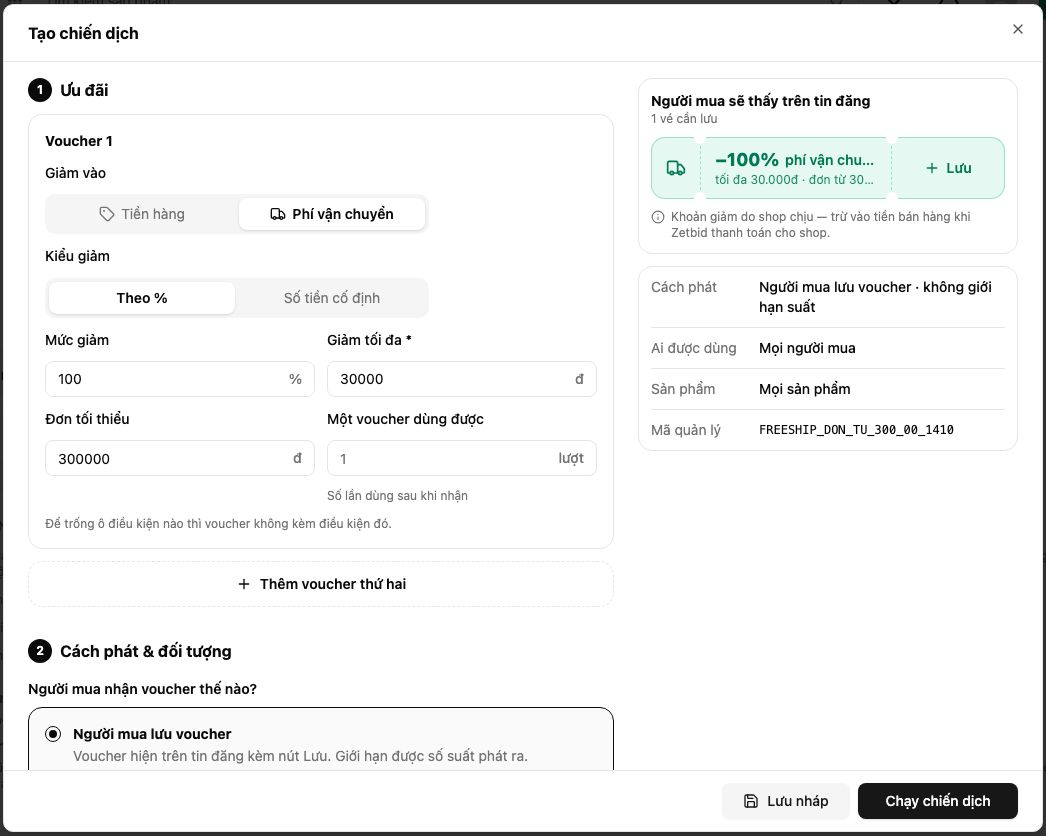Click the price tag icon beside Tiền hàng
Viewport: 1046px width, 836px height.
pyautogui.click(x=107, y=214)
